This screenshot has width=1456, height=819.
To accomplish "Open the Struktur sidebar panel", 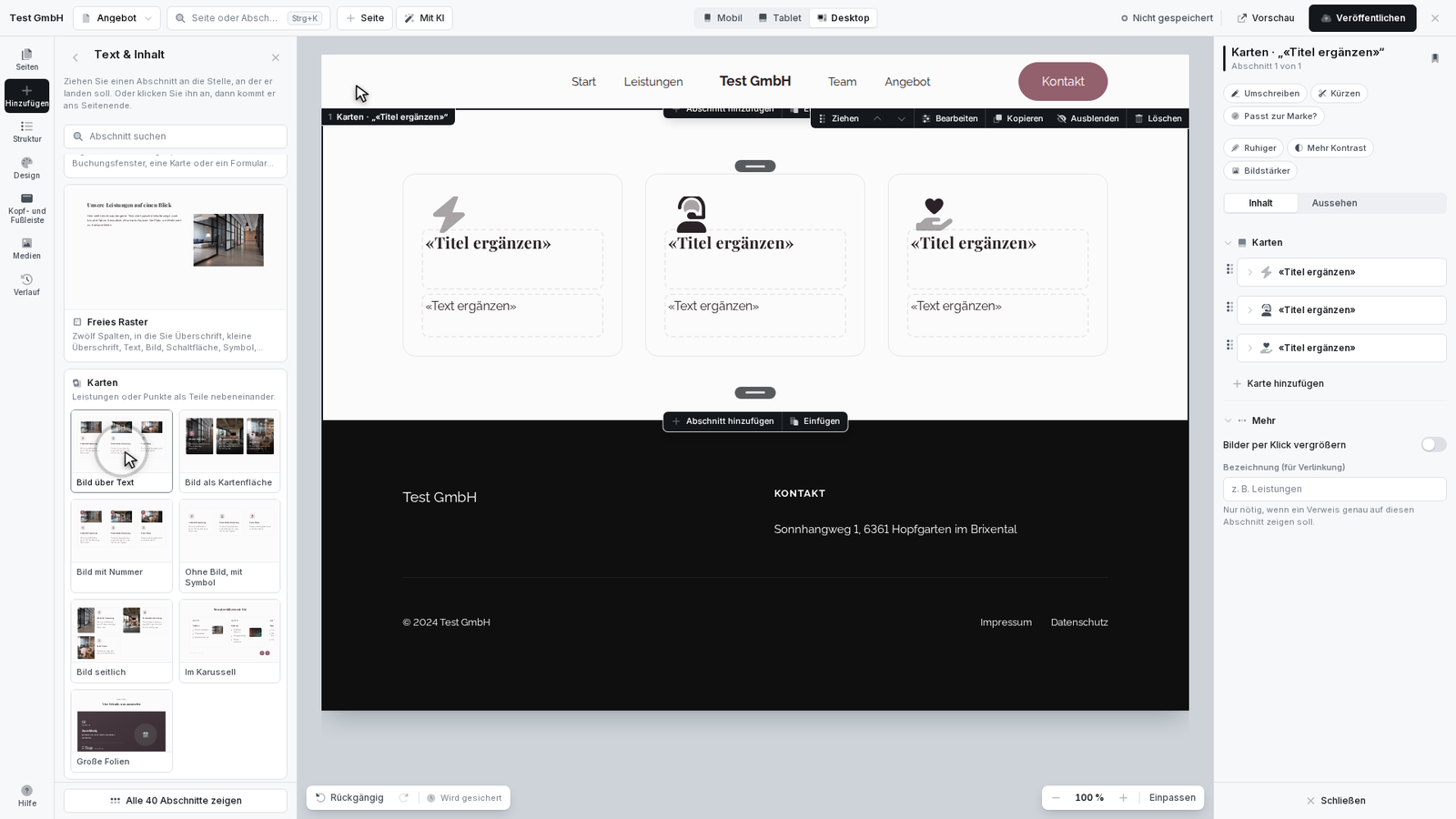I will point(26,132).
